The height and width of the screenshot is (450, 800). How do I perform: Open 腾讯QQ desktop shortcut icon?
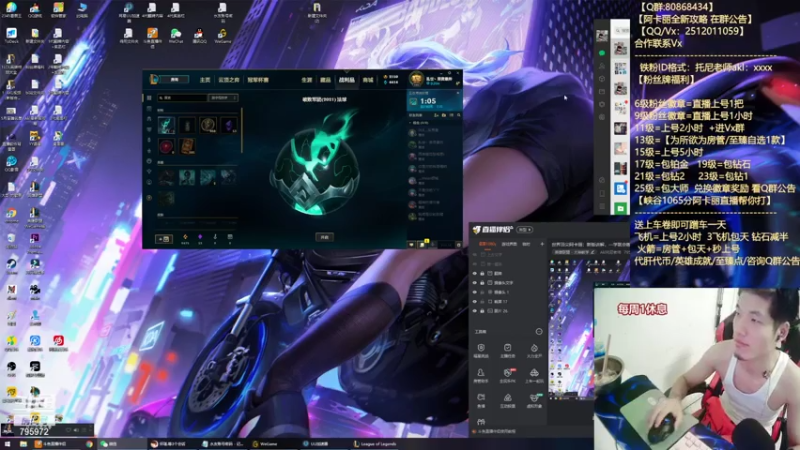[x=199, y=36]
